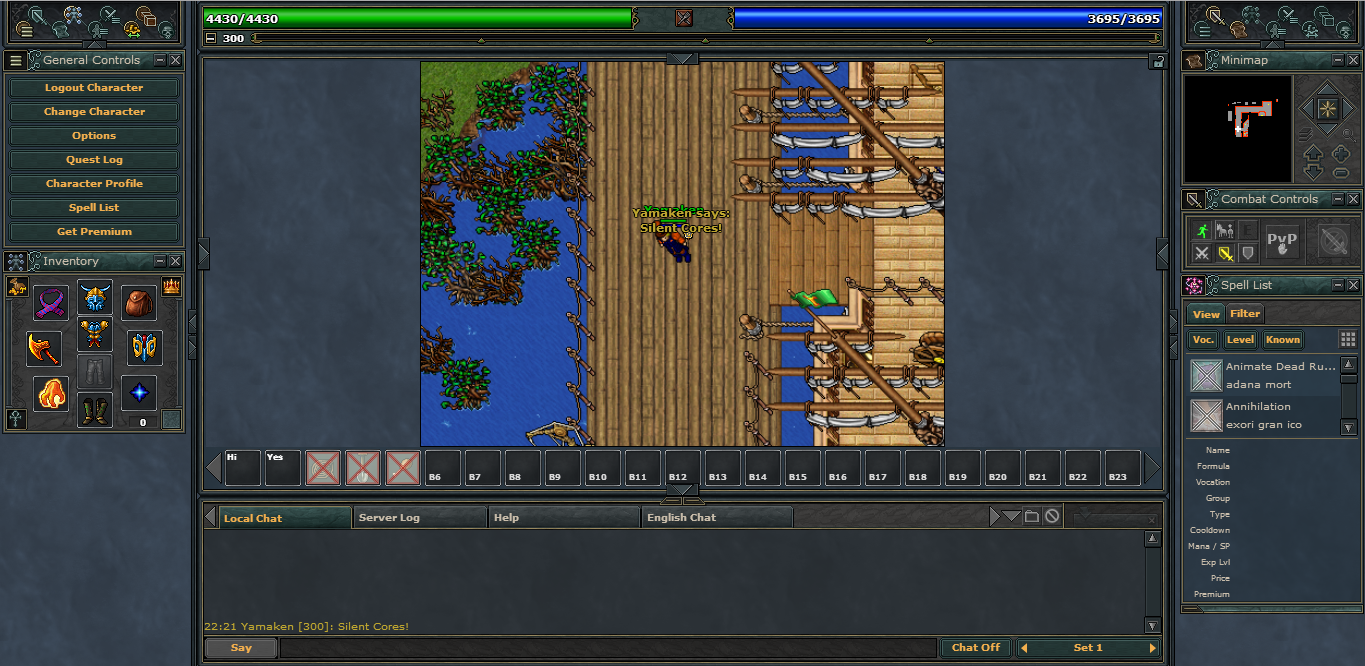
Task: Open the View tab in Spell List
Action: tap(1206, 314)
